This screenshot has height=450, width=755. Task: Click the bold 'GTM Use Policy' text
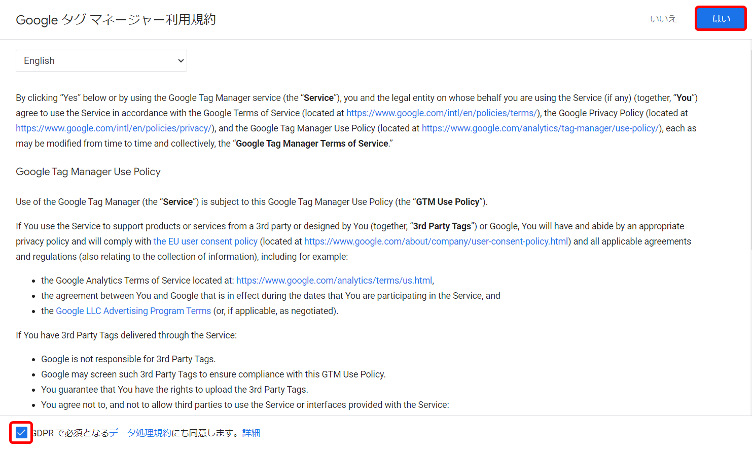(x=448, y=202)
